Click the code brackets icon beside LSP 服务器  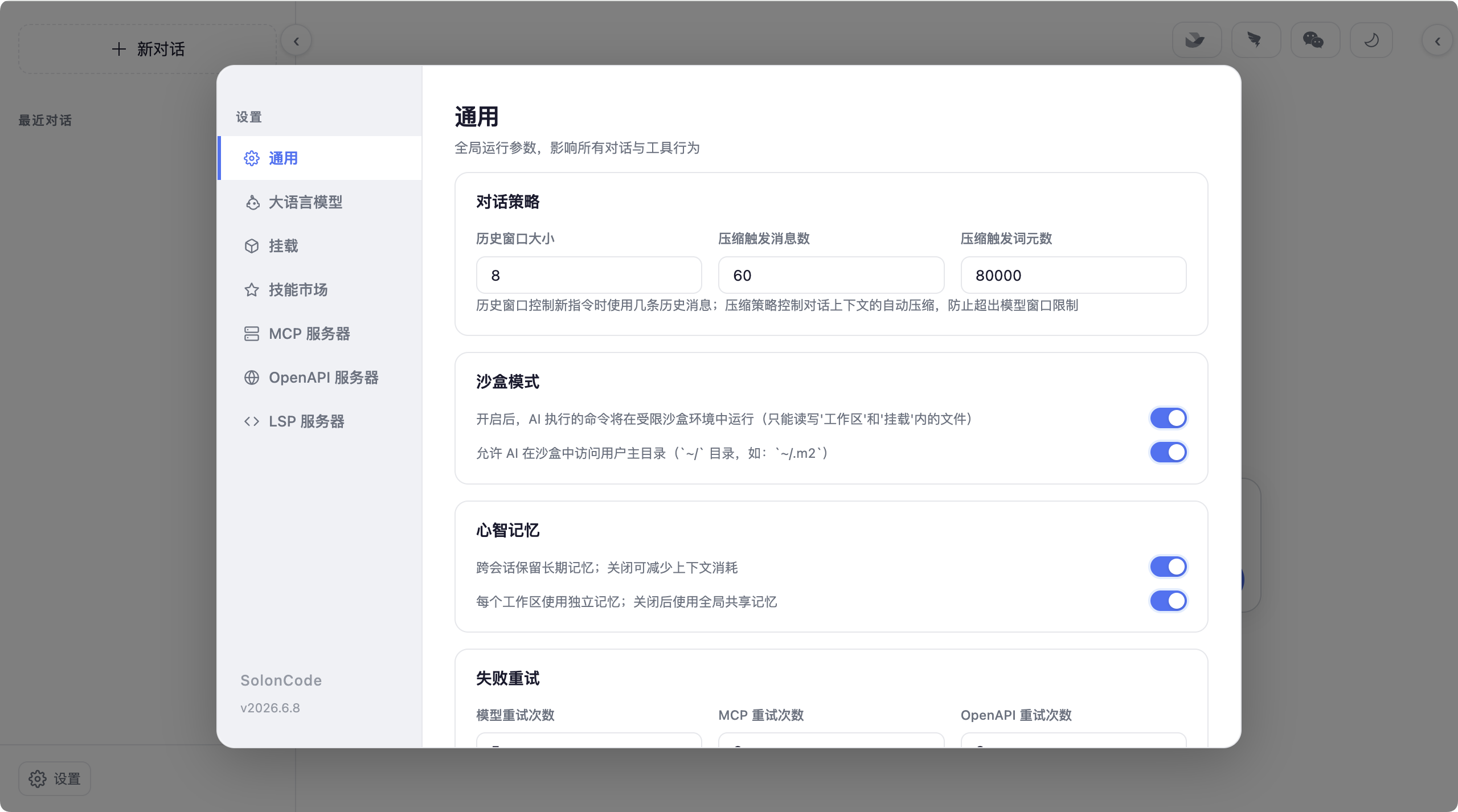252,421
